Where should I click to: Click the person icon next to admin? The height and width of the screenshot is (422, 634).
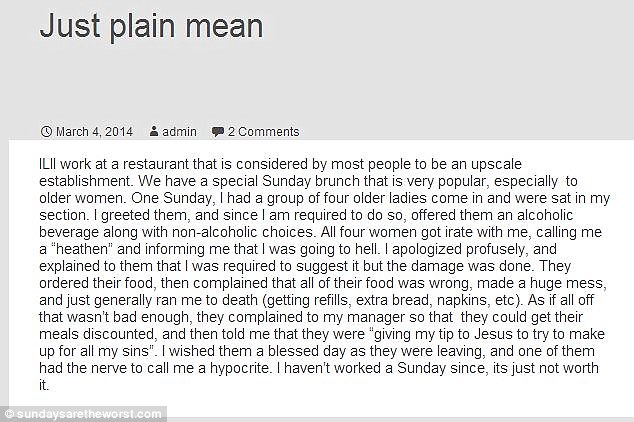coord(154,132)
